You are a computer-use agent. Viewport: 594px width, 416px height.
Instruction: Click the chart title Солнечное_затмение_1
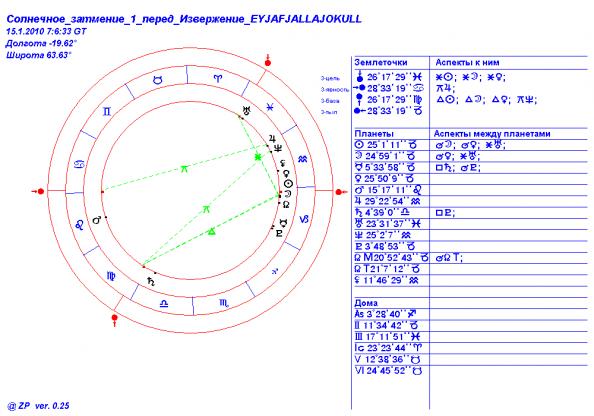(x=184, y=19)
